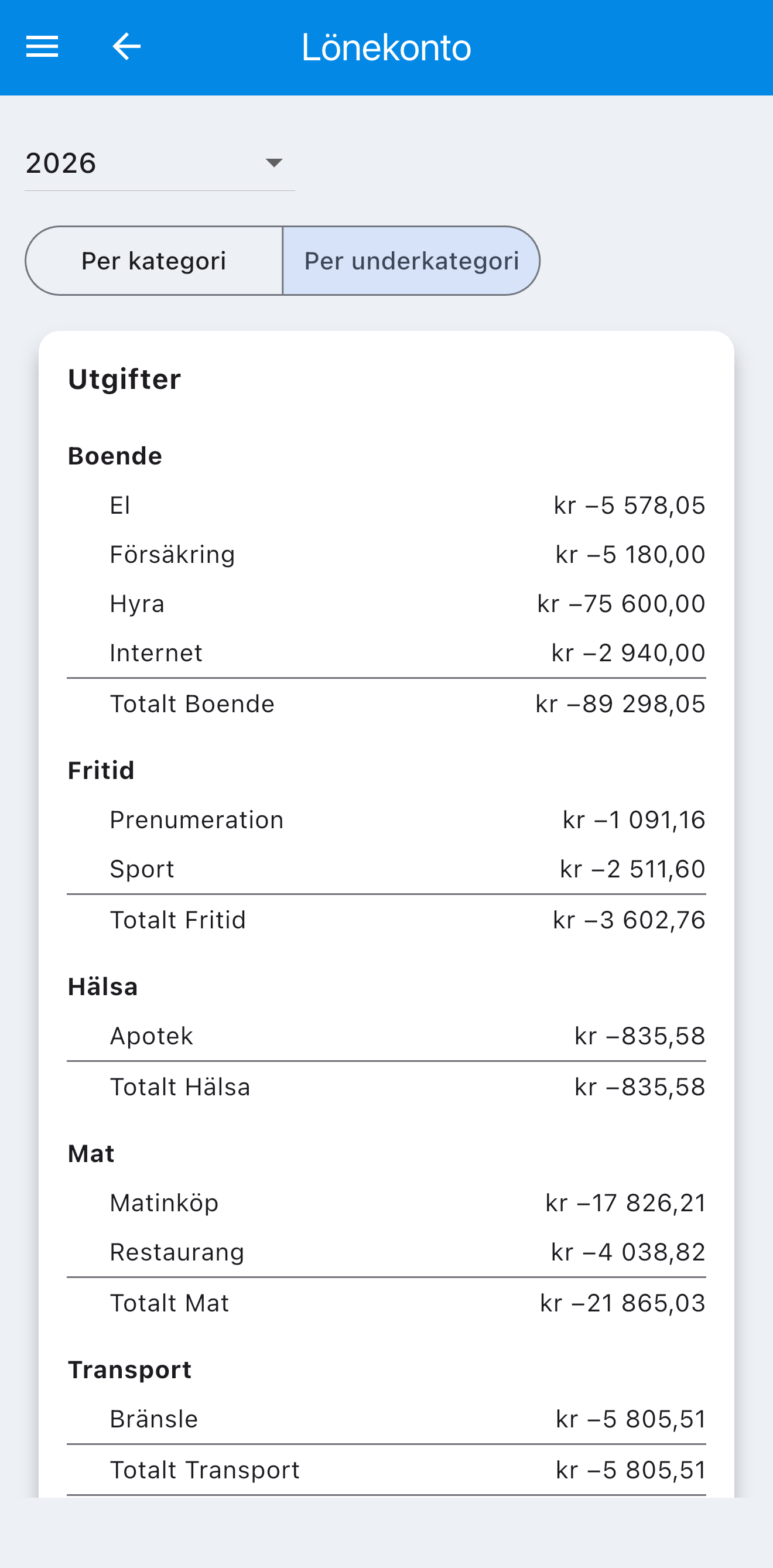Tap the Lönekonto title in header

[x=386, y=47]
